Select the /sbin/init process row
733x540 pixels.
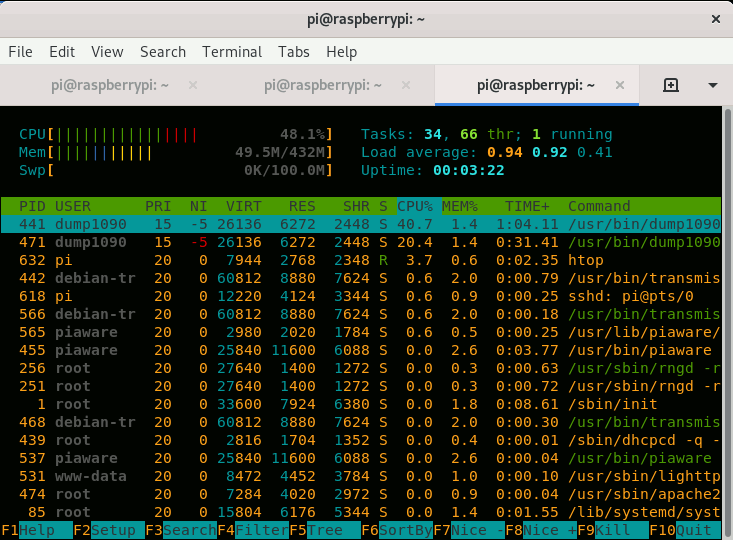pos(361,404)
